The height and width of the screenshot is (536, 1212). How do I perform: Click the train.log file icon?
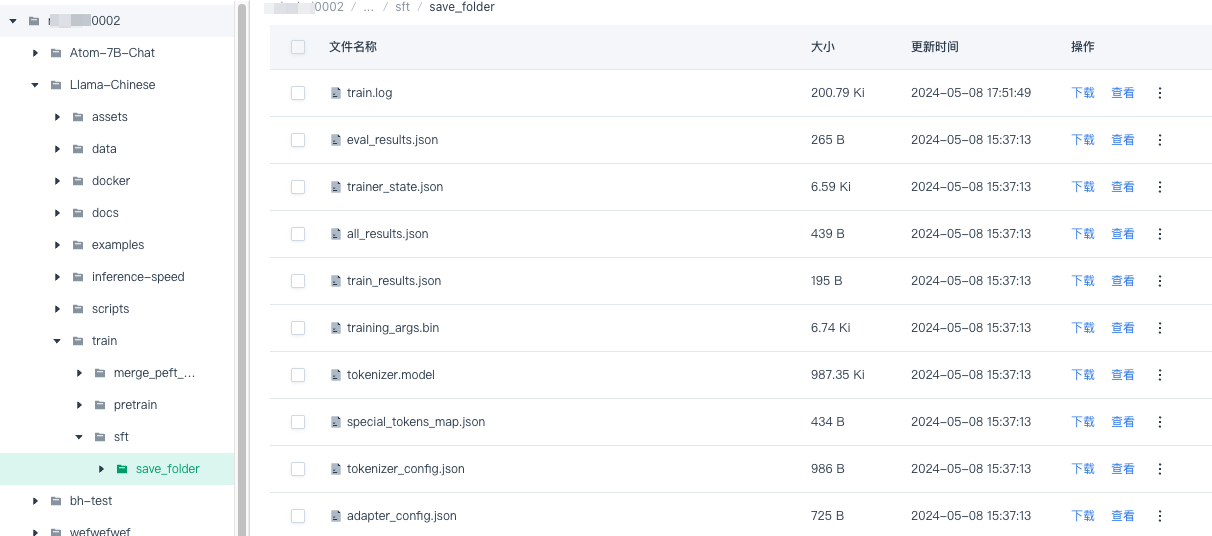coord(336,93)
